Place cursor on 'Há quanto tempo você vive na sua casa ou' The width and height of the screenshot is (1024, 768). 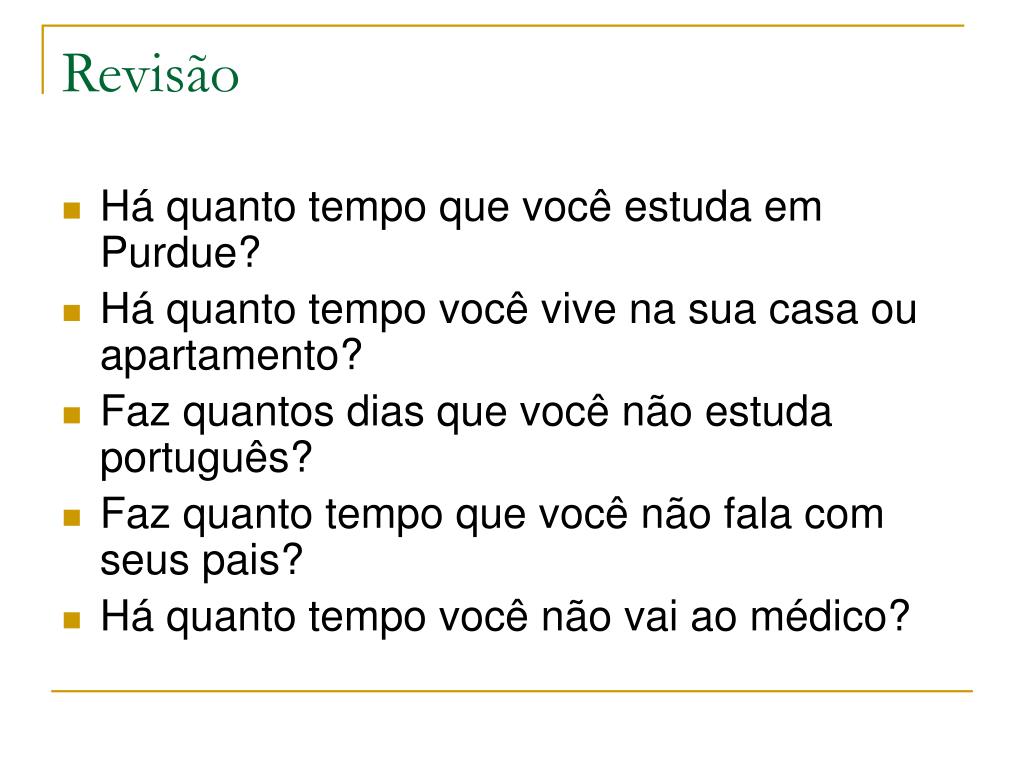tap(509, 310)
